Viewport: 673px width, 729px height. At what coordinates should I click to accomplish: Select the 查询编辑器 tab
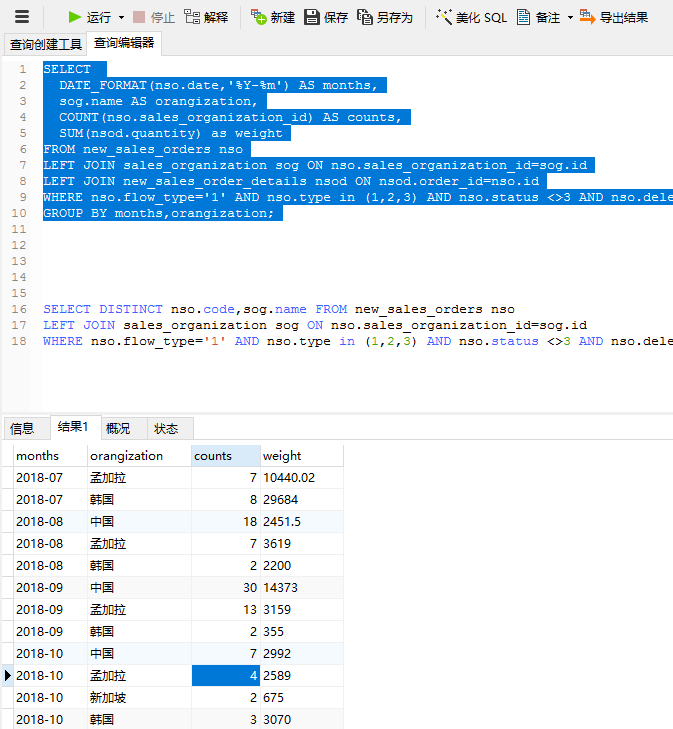coord(124,43)
